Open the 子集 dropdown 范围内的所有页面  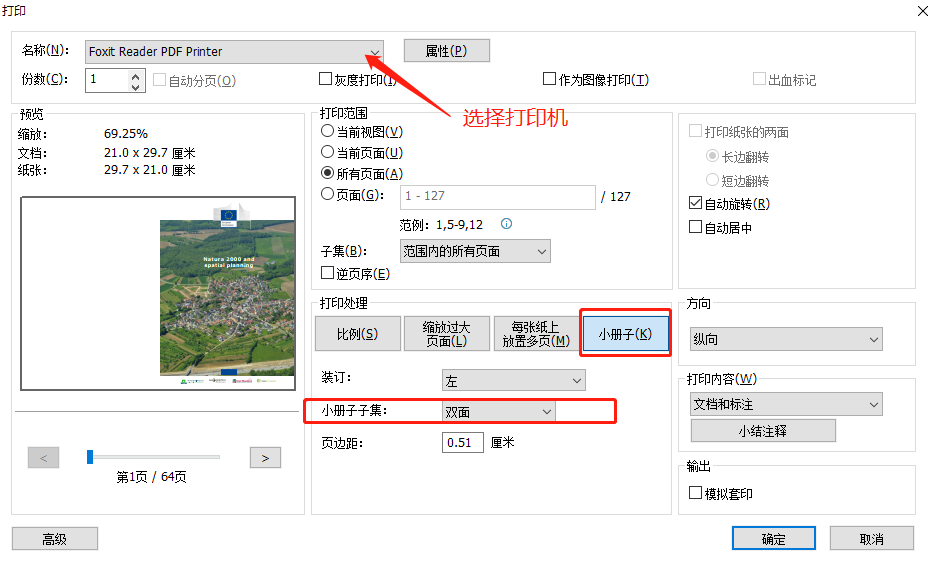pos(475,251)
